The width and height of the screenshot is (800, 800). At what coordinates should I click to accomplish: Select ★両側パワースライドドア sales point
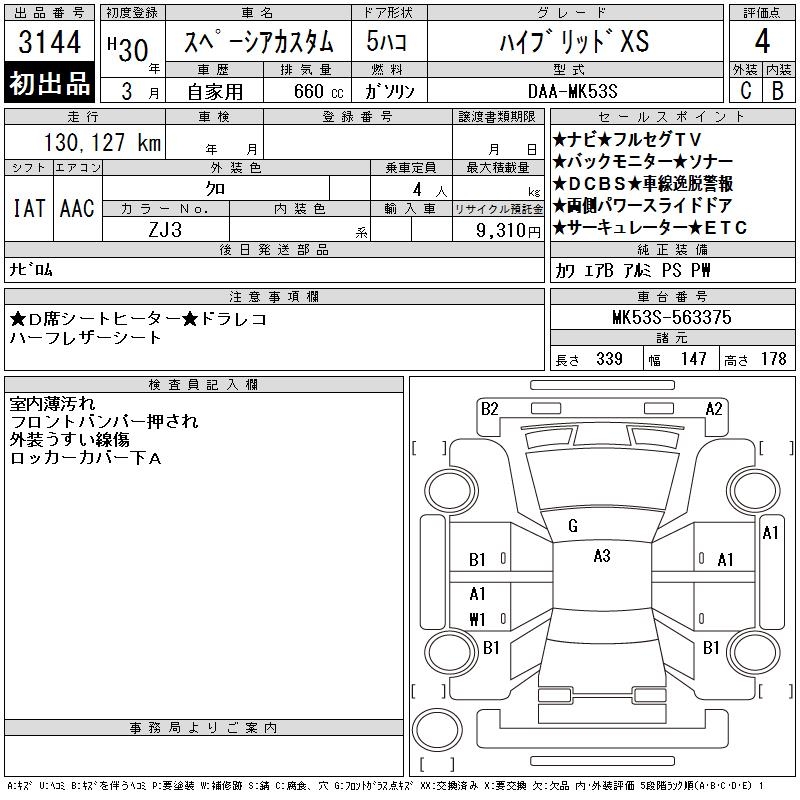click(643, 206)
